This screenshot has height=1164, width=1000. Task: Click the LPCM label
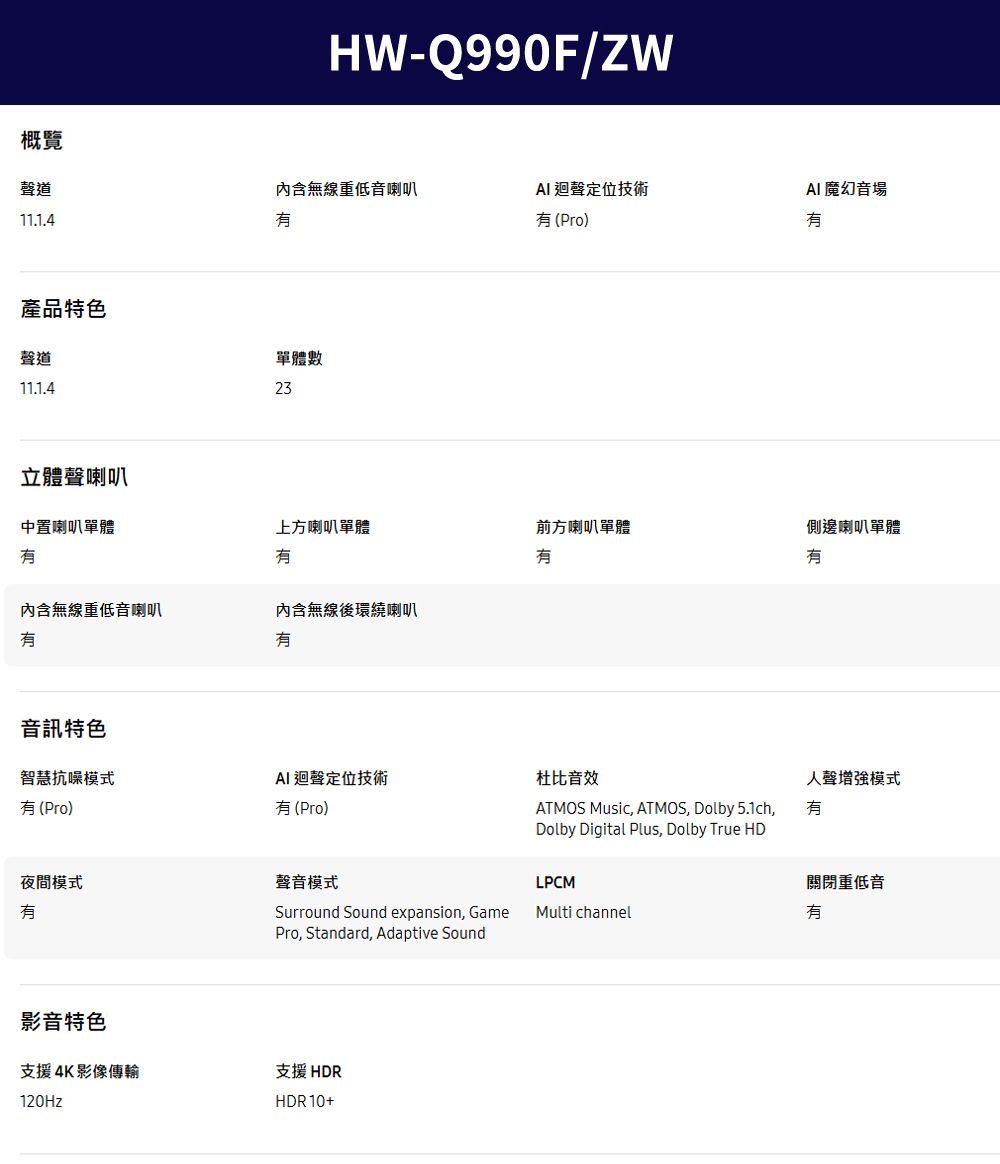pos(555,883)
